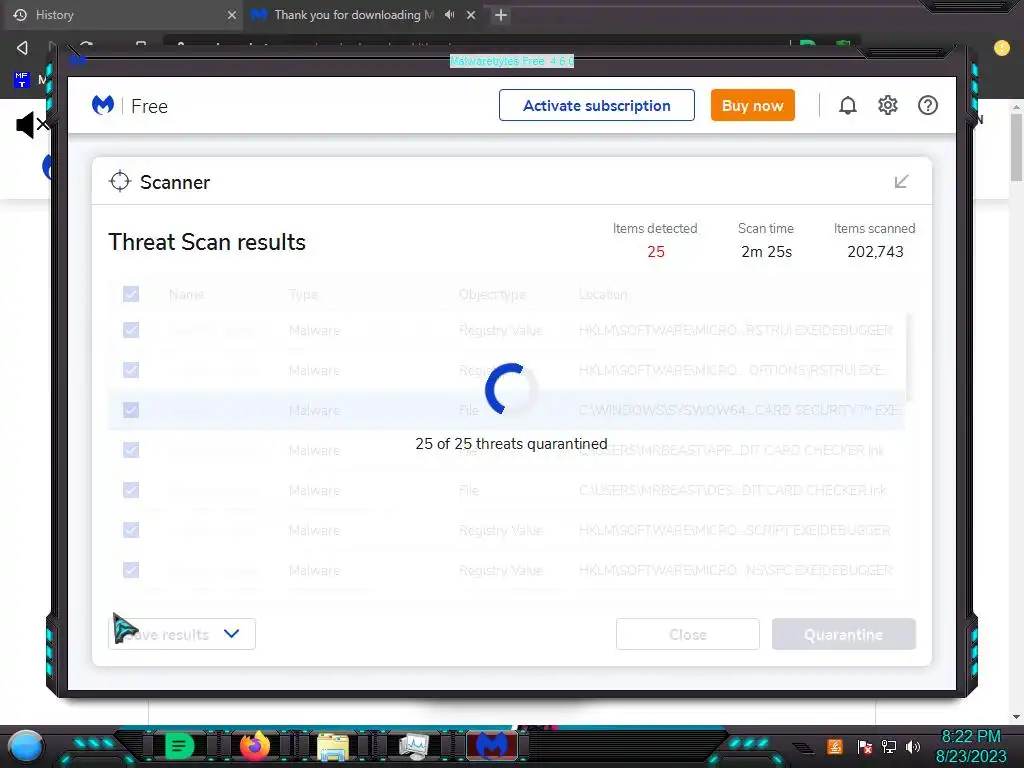Sort by the Type column header

(303, 295)
